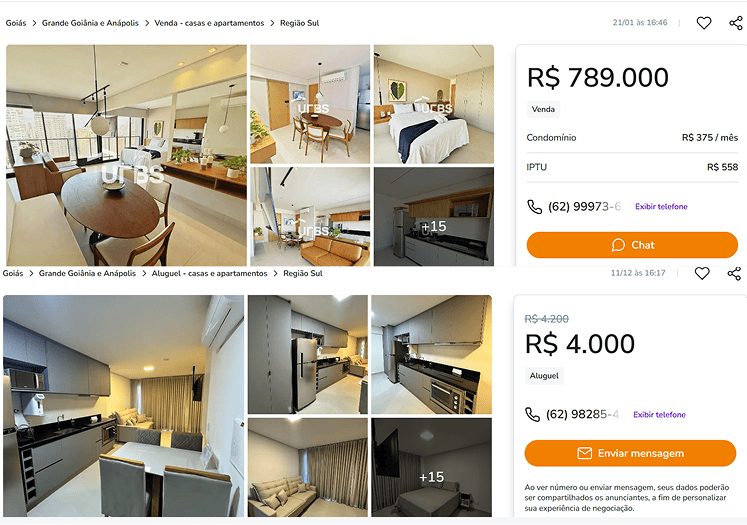The width and height of the screenshot is (747, 525).
Task: Open the +15 photos thumbnail of rental listing
Action: [x=431, y=467]
